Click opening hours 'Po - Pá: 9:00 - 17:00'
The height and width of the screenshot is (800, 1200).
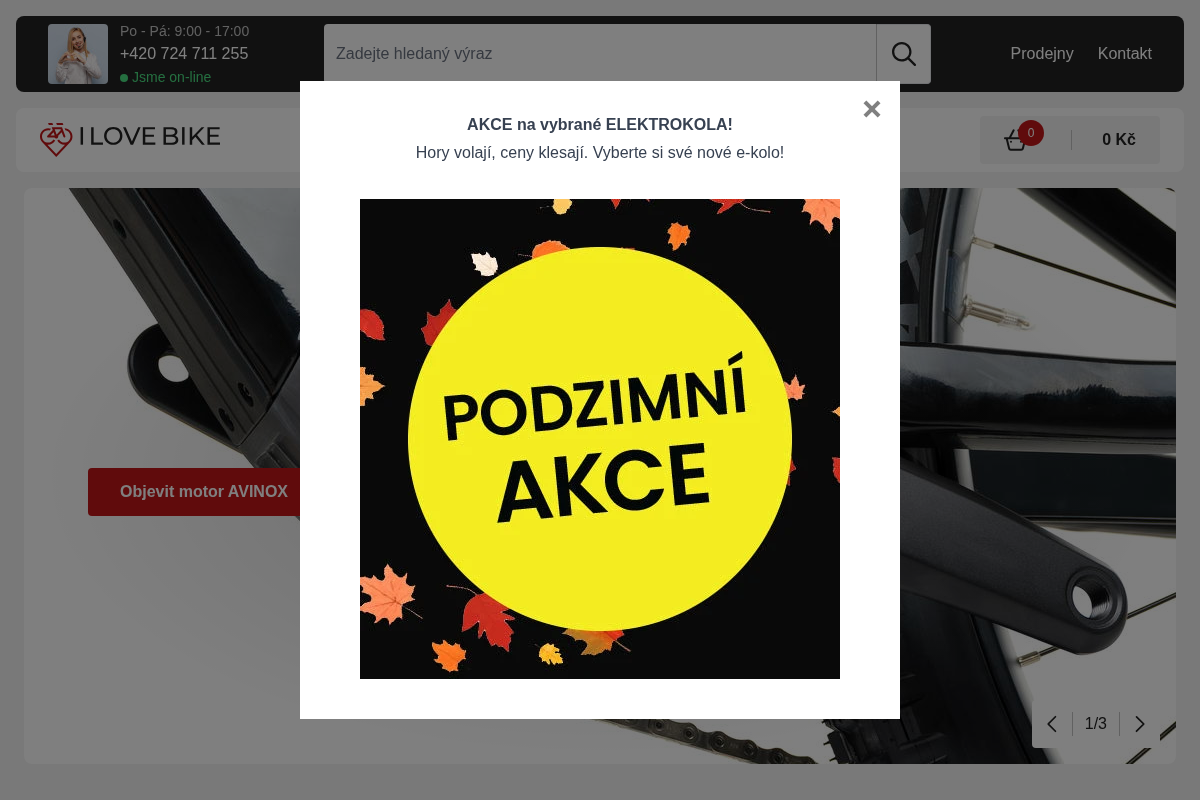click(x=184, y=31)
